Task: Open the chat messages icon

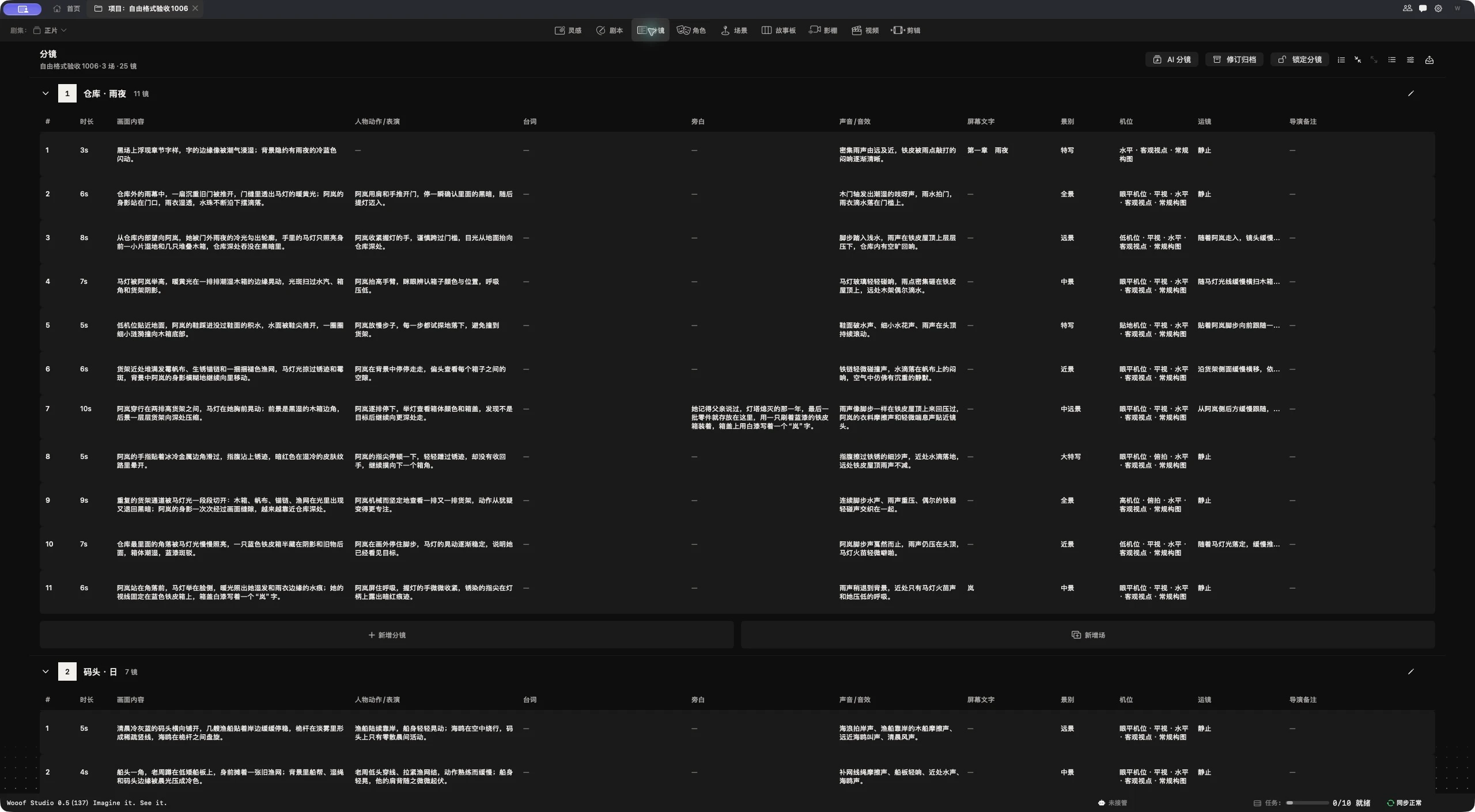Action: click(x=1423, y=9)
